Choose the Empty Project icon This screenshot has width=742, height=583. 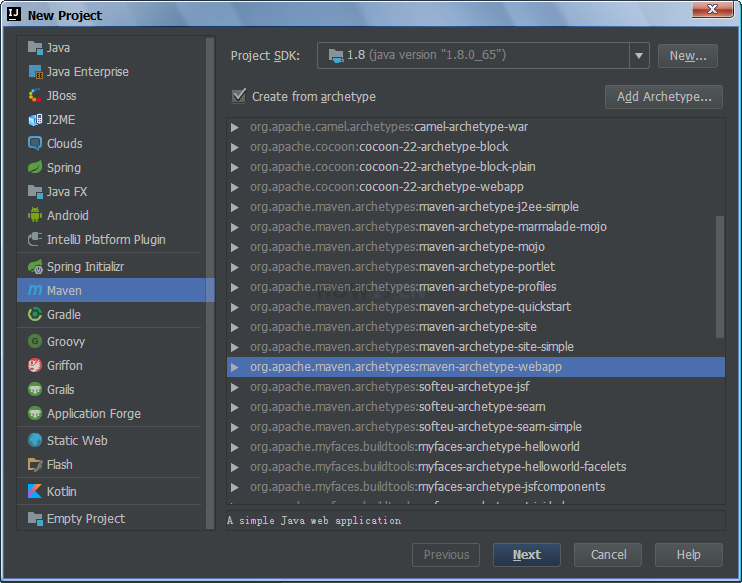coord(35,518)
